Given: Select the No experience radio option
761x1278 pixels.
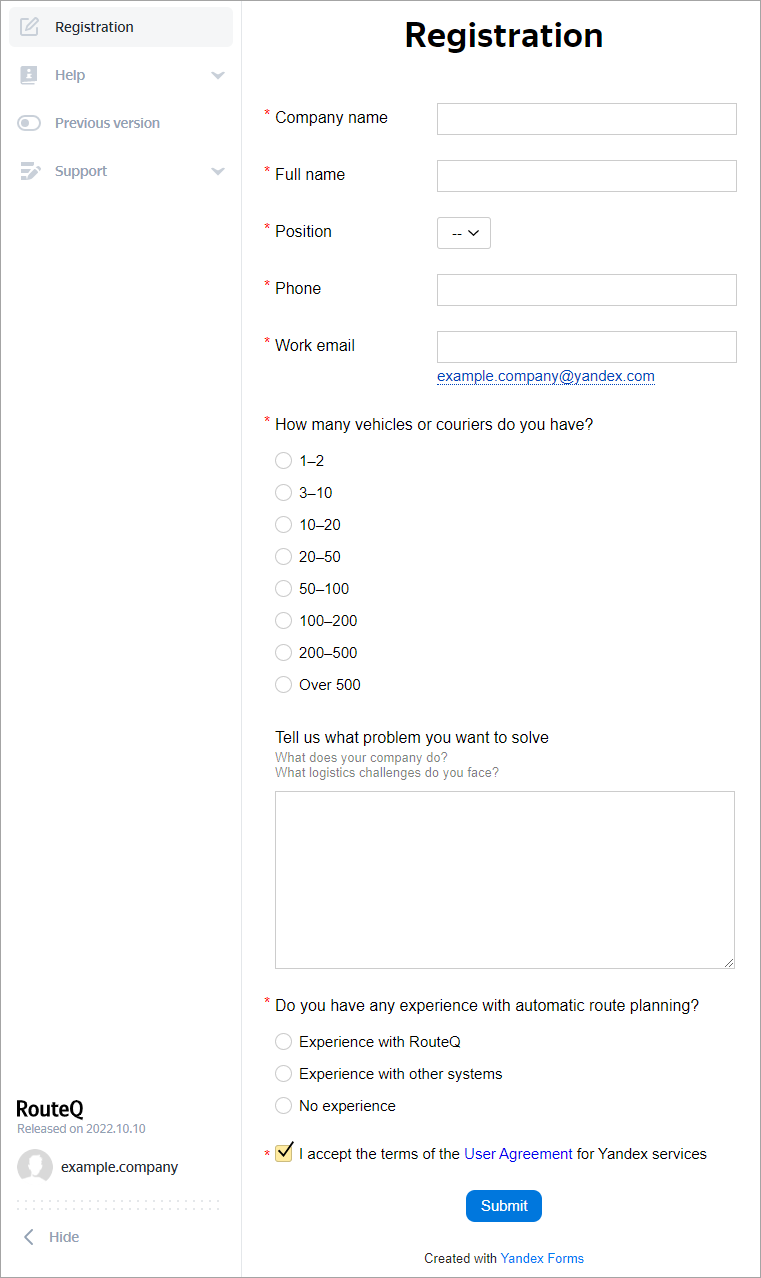Looking at the screenshot, I should [283, 1106].
